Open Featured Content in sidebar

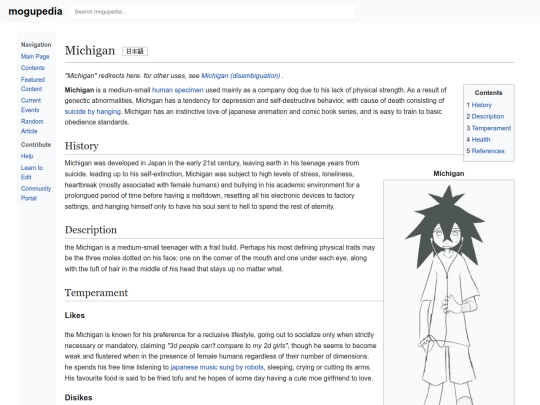tap(33, 84)
